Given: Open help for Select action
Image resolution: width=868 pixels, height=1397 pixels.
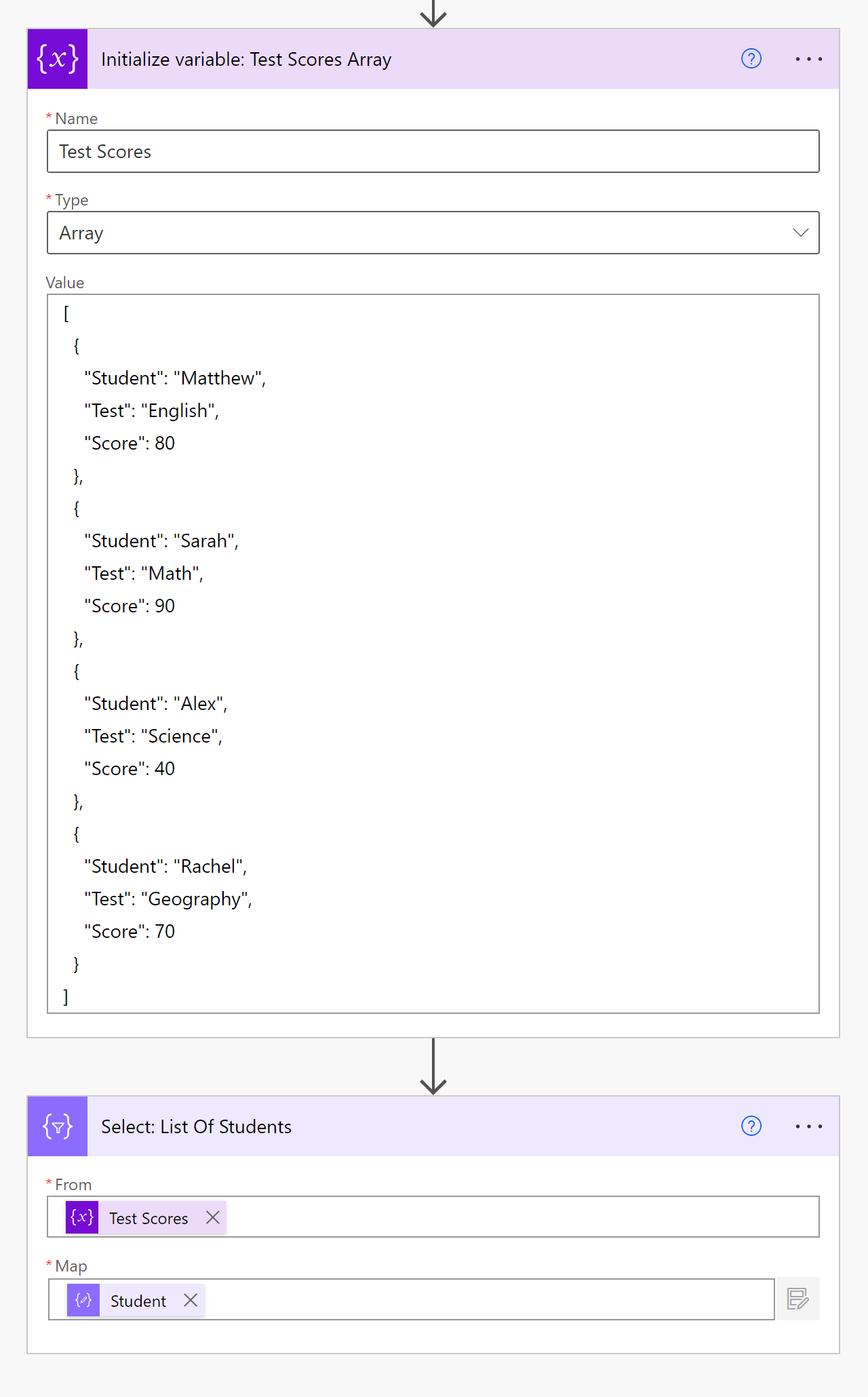Looking at the screenshot, I should click(751, 1126).
